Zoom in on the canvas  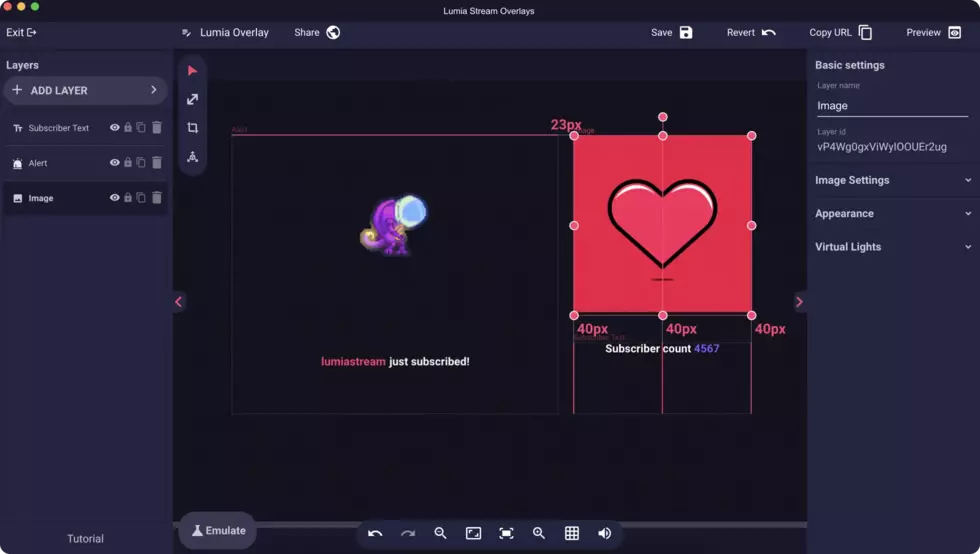539,533
